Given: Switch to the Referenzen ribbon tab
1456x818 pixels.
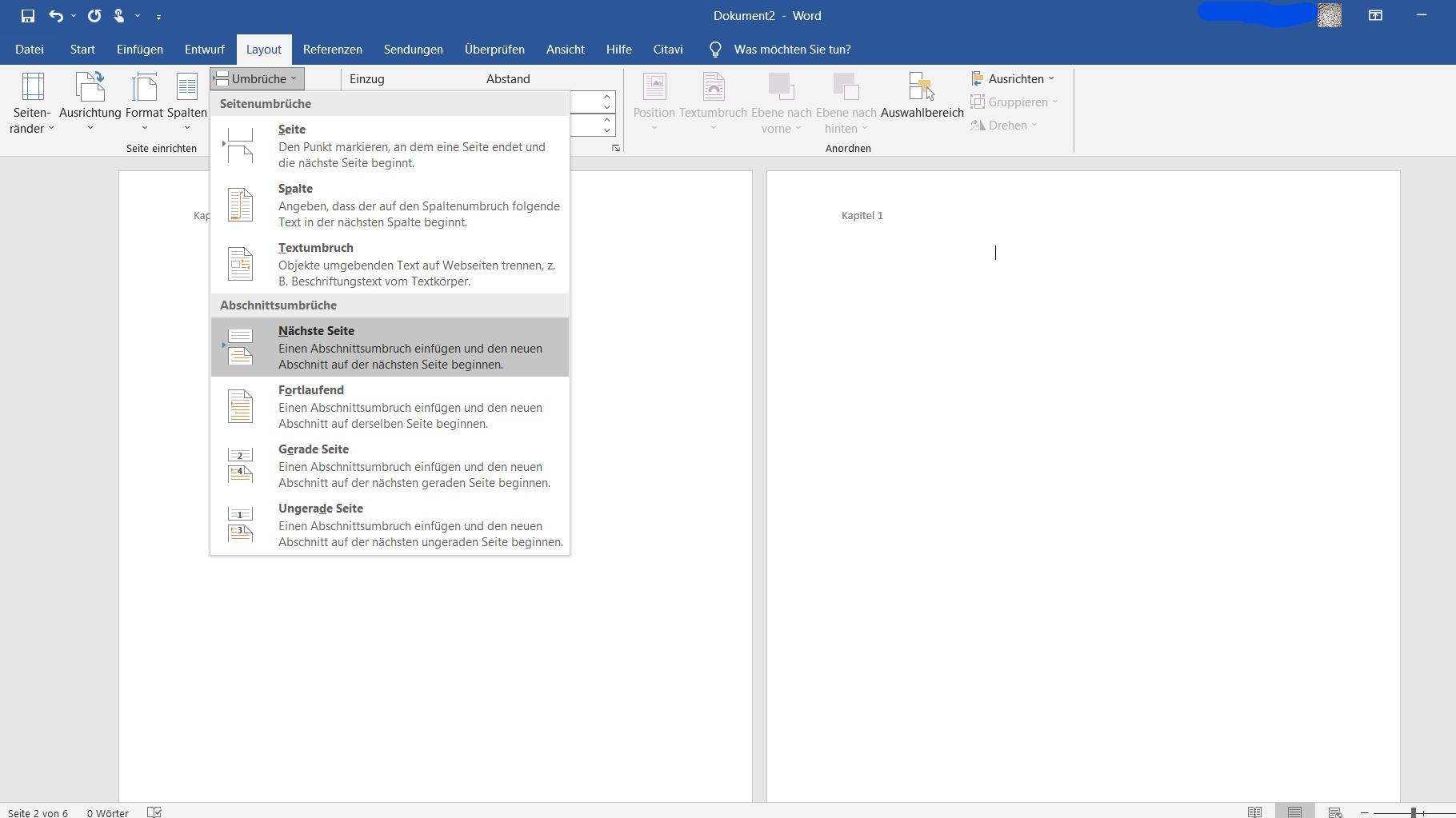Looking at the screenshot, I should click(332, 49).
